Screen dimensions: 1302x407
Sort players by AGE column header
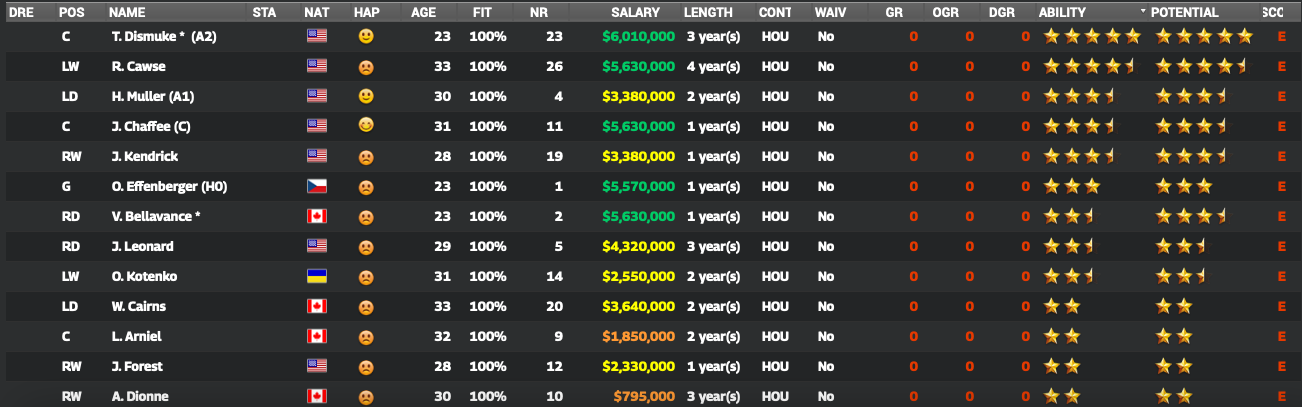pyautogui.click(x=423, y=12)
